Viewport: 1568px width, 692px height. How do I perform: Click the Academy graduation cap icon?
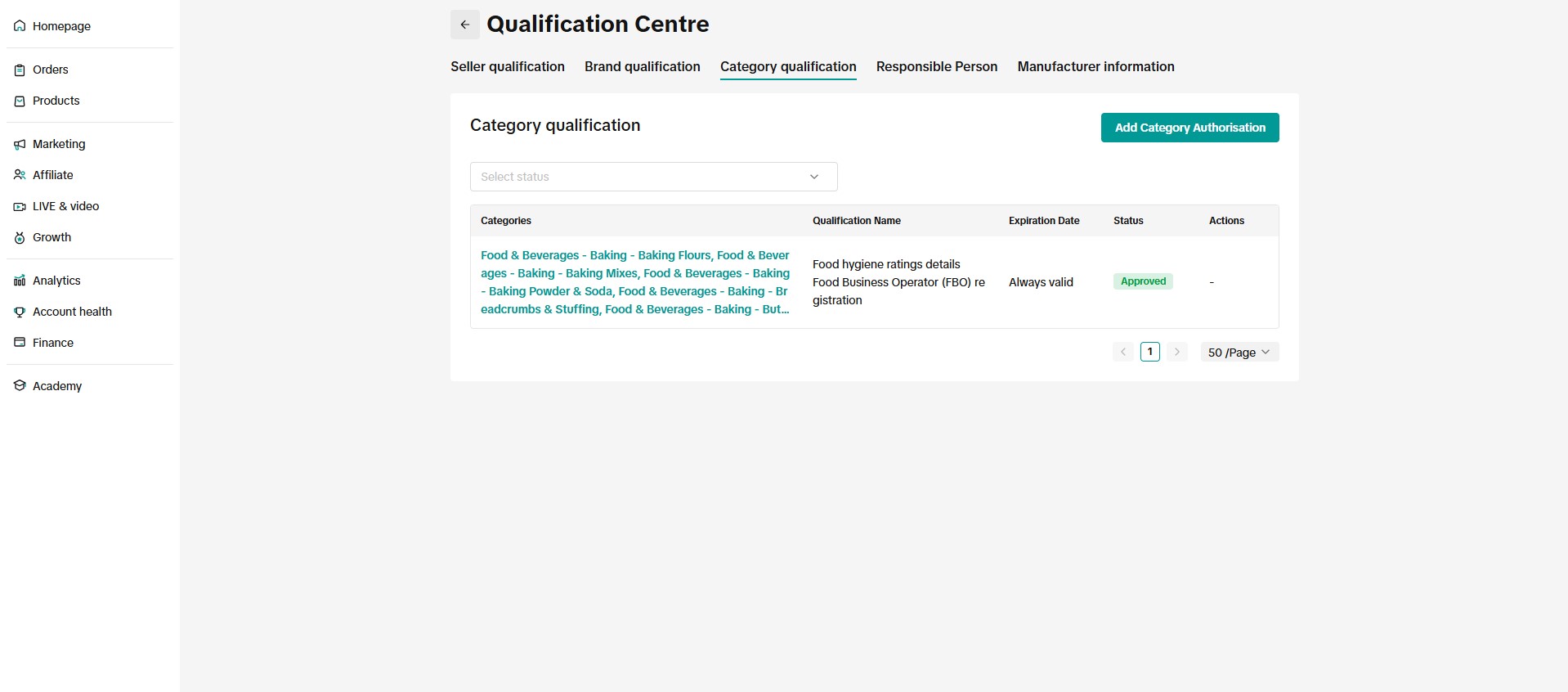point(20,386)
